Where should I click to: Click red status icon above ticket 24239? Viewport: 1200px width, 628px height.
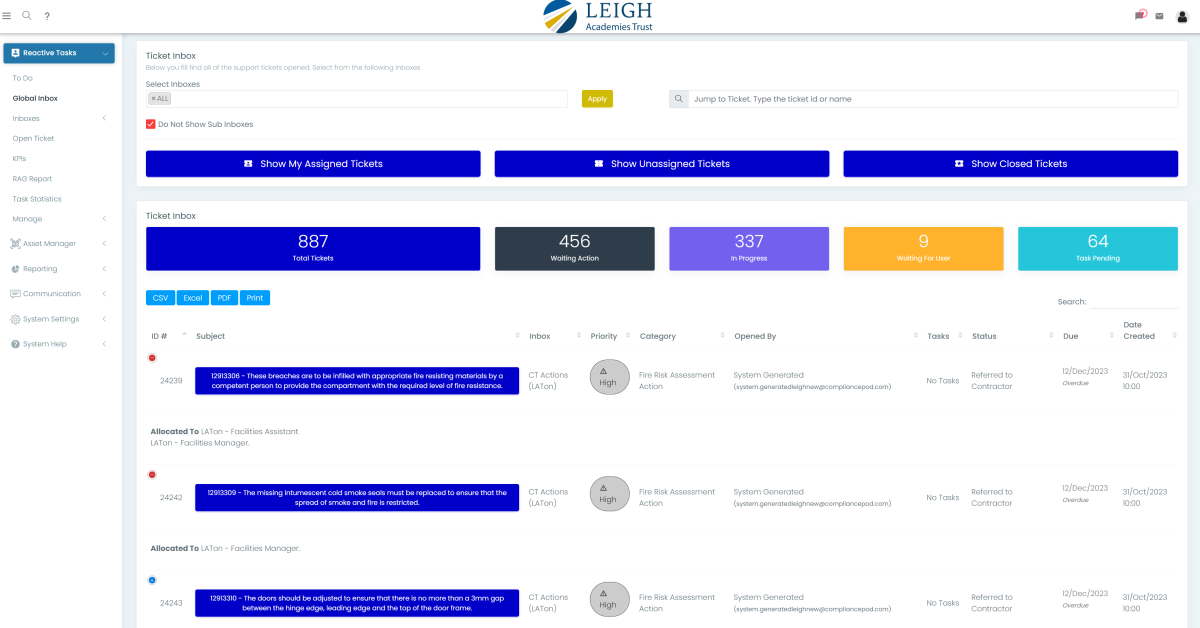click(152, 357)
